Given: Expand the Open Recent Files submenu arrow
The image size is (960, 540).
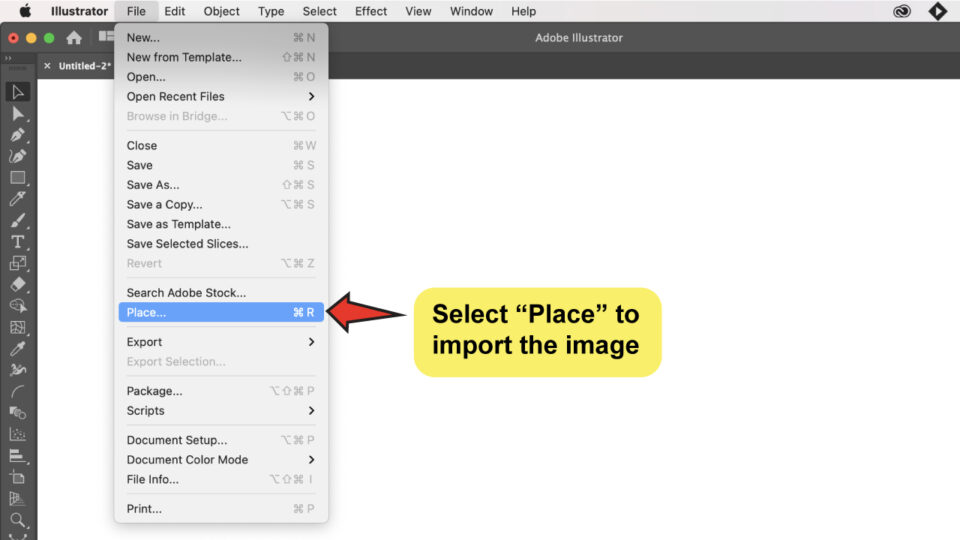Looking at the screenshot, I should click(x=311, y=97).
